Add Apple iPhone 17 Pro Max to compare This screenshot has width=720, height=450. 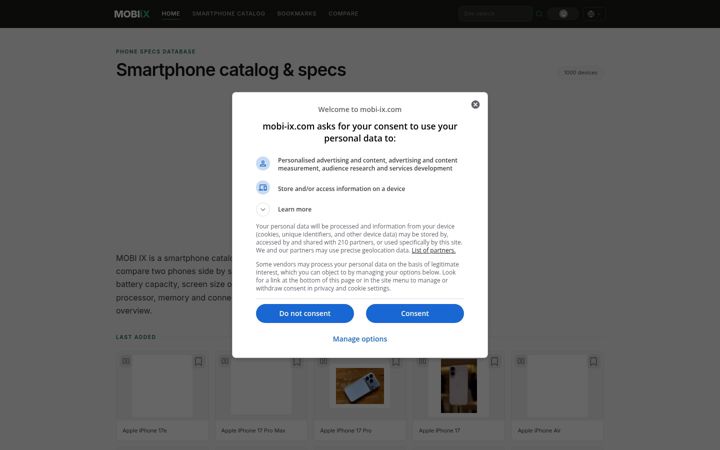pos(225,361)
